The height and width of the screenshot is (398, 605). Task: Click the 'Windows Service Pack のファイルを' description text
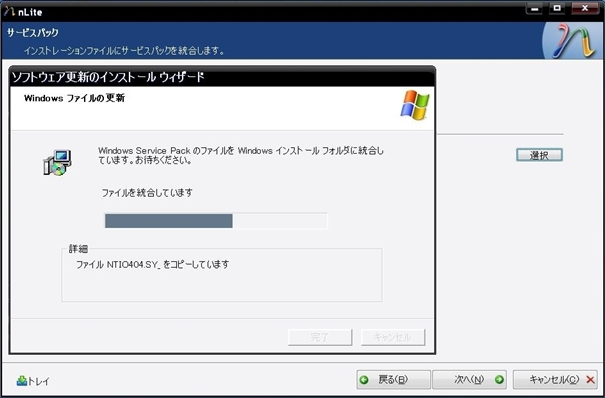(241, 155)
